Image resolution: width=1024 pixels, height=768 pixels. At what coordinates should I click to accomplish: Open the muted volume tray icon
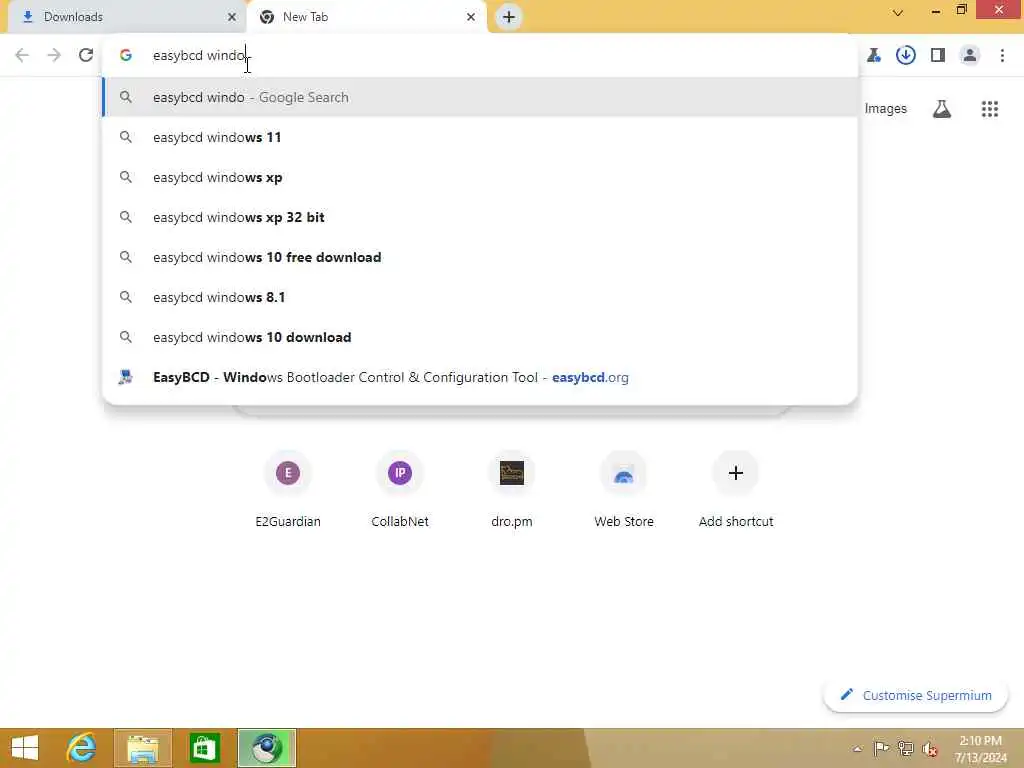tap(930, 749)
